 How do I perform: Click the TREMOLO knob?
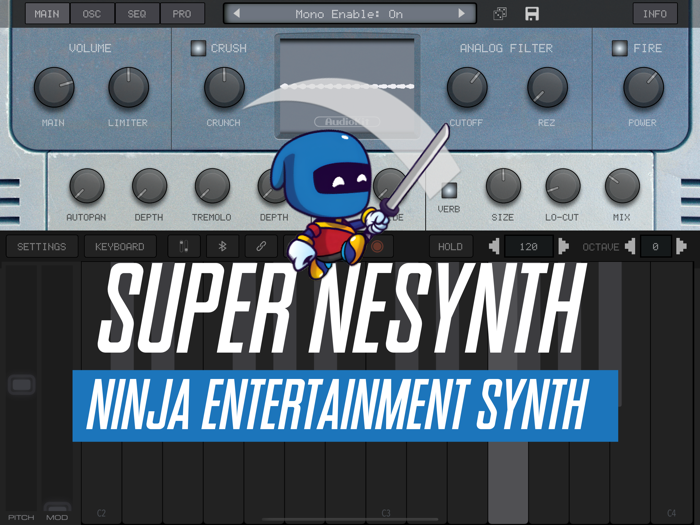pos(212,186)
